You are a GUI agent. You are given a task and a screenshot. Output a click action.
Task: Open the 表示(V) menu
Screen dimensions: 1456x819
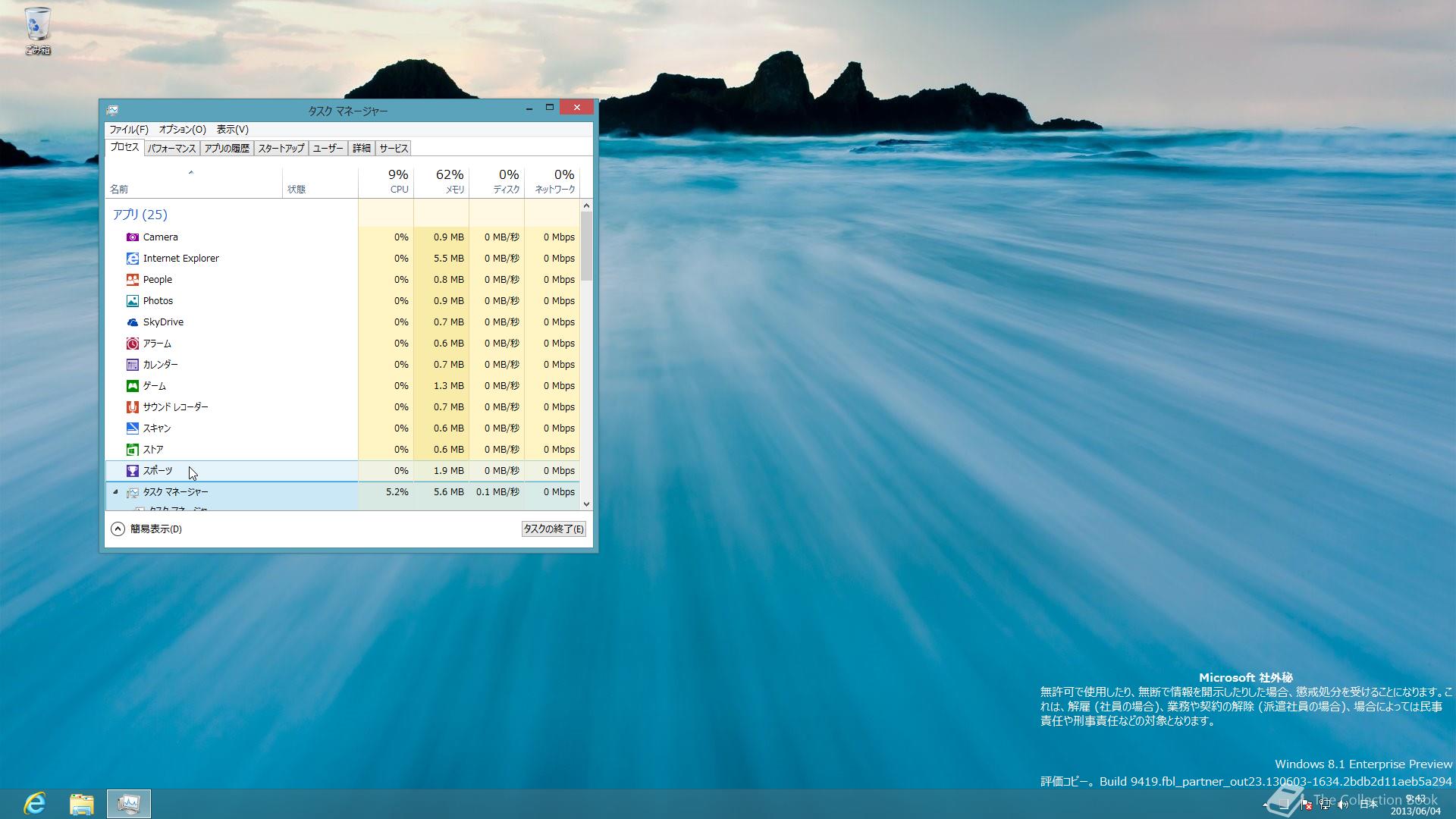(x=232, y=130)
